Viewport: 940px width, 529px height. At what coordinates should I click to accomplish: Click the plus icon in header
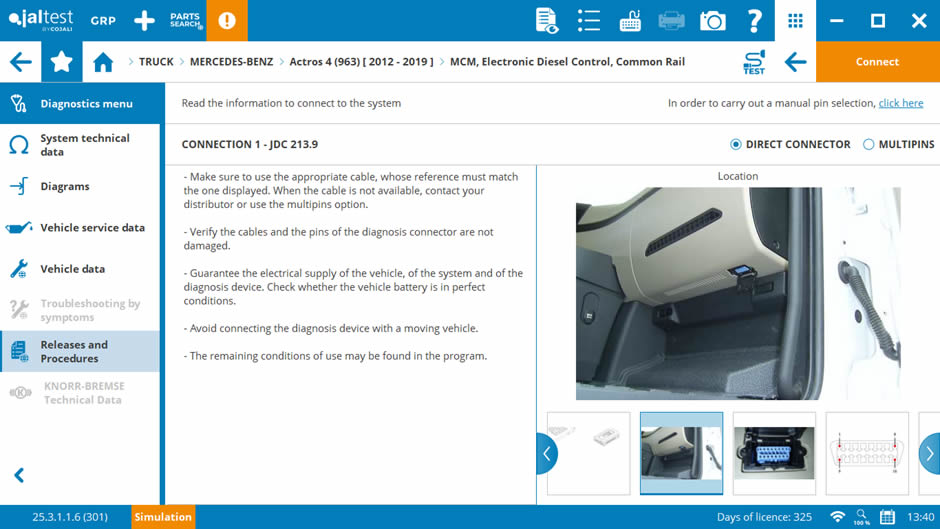click(x=144, y=20)
